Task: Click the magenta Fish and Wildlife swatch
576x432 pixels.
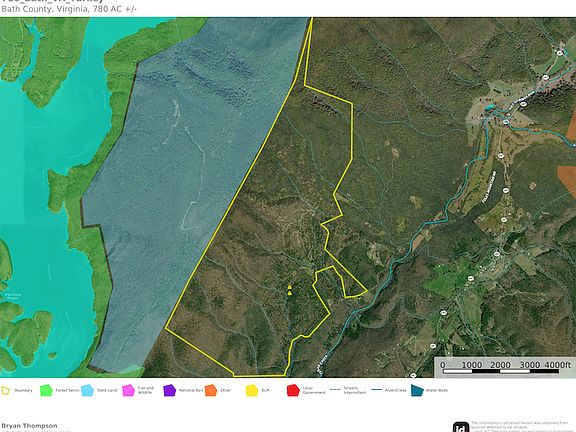Action: point(129,390)
